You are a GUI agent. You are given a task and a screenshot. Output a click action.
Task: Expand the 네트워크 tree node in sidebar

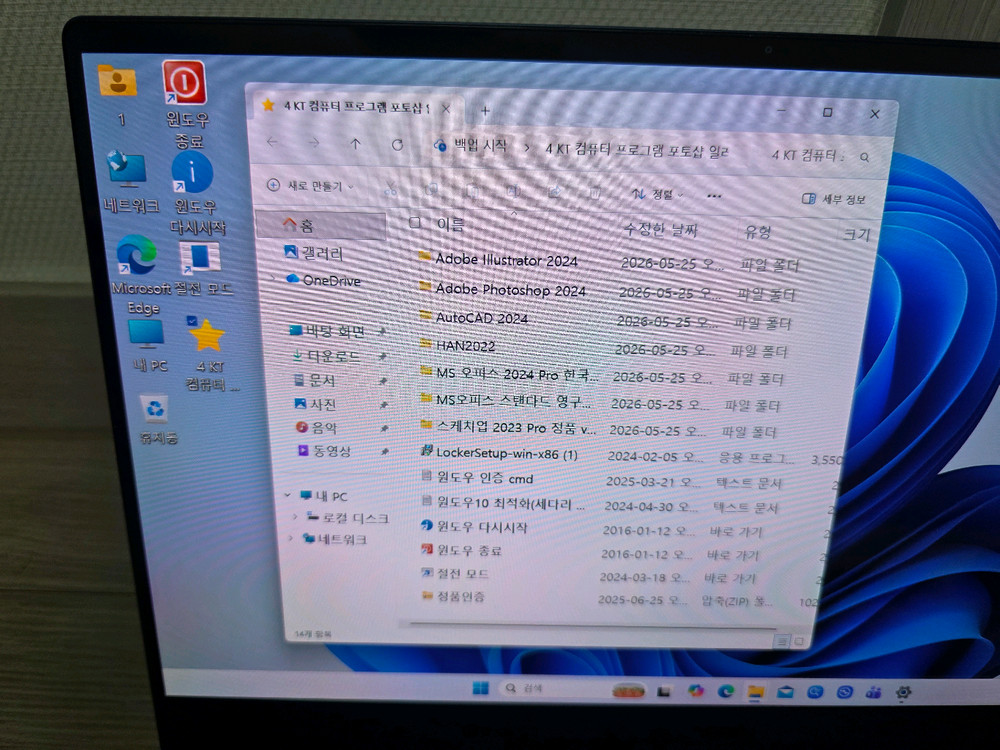[291, 538]
